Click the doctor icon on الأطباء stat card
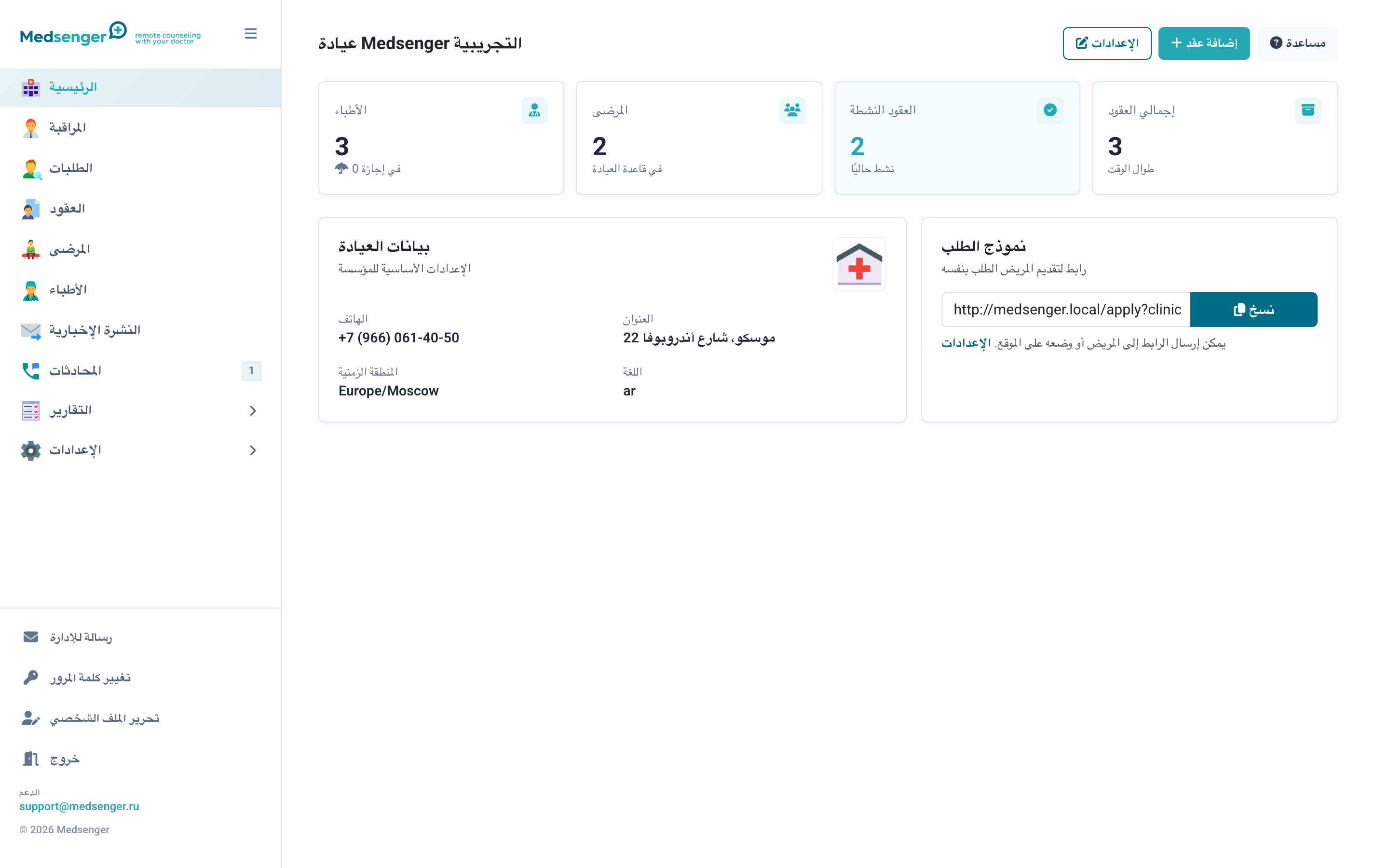Image resolution: width=1389 pixels, height=868 pixels. click(534, 110)
